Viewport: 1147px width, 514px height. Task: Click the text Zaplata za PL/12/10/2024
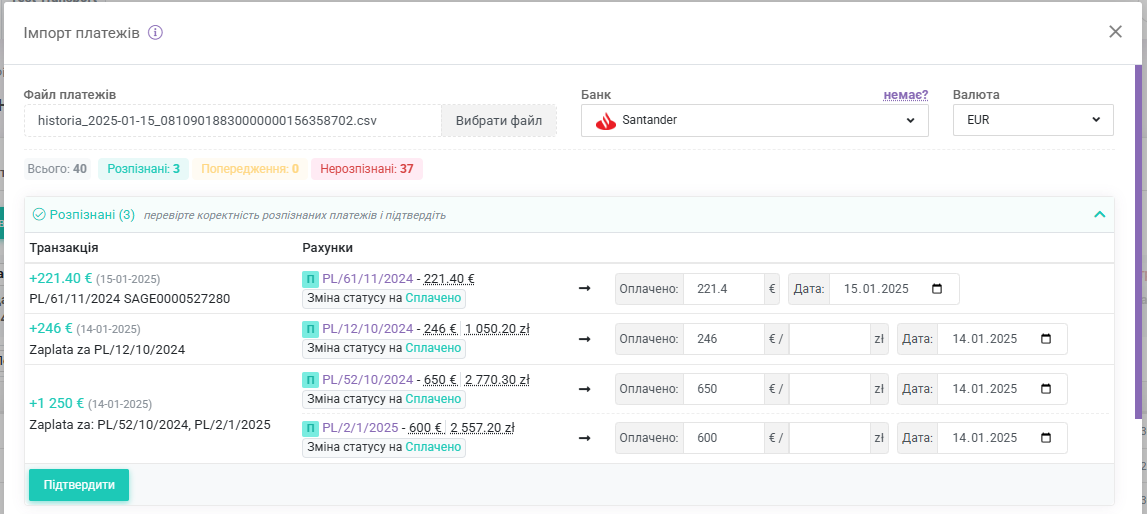(x=107, y=349)
